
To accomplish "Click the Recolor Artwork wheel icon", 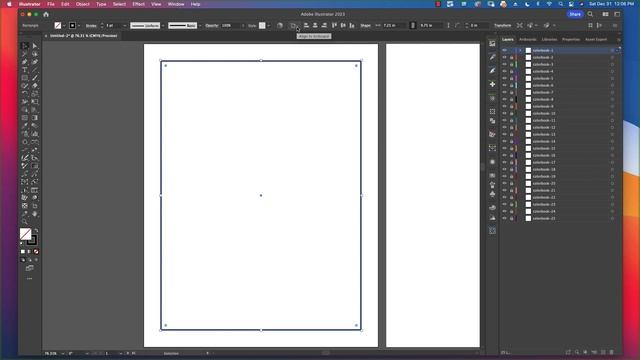I will coord(280,25).
